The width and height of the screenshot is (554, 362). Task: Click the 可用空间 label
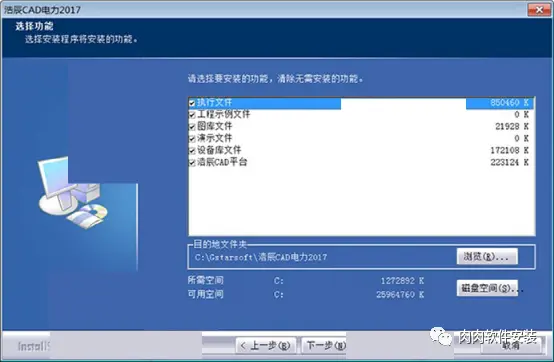click(206, 294)
